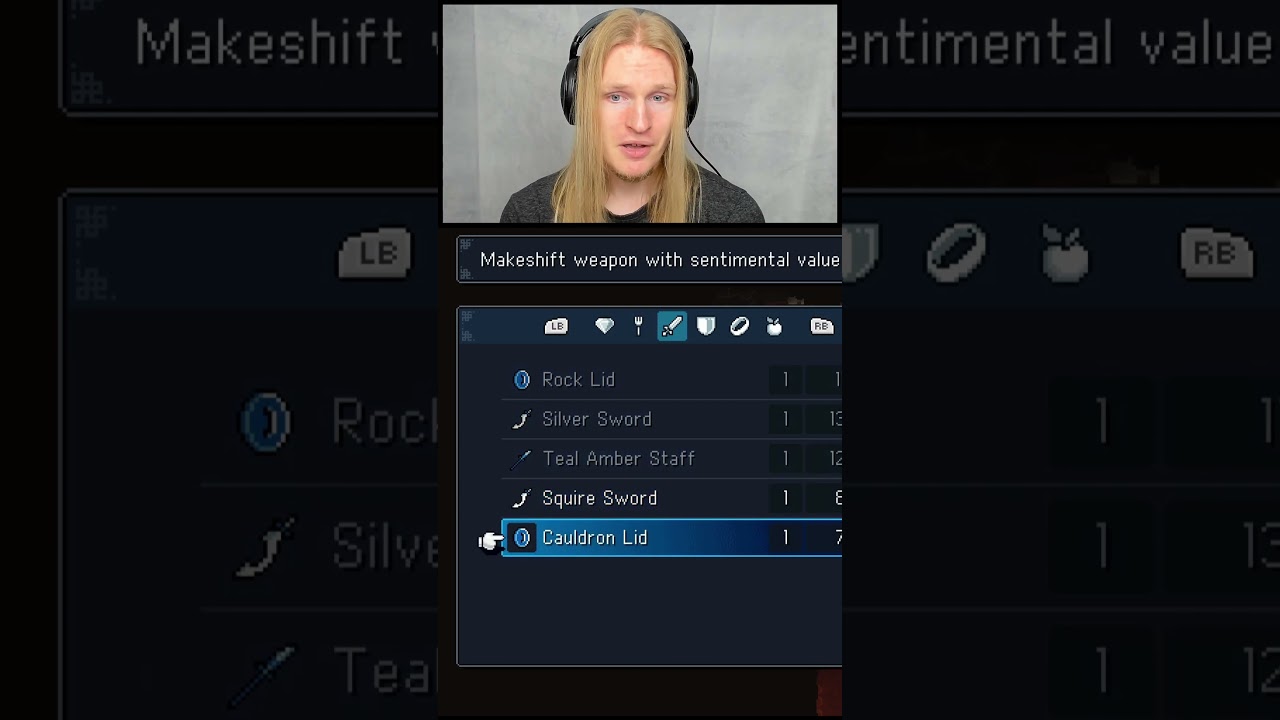Click the streamer webcam video feed
Image resolution: width=1280 pixels, height=720 pixels.
coord(640,114)
